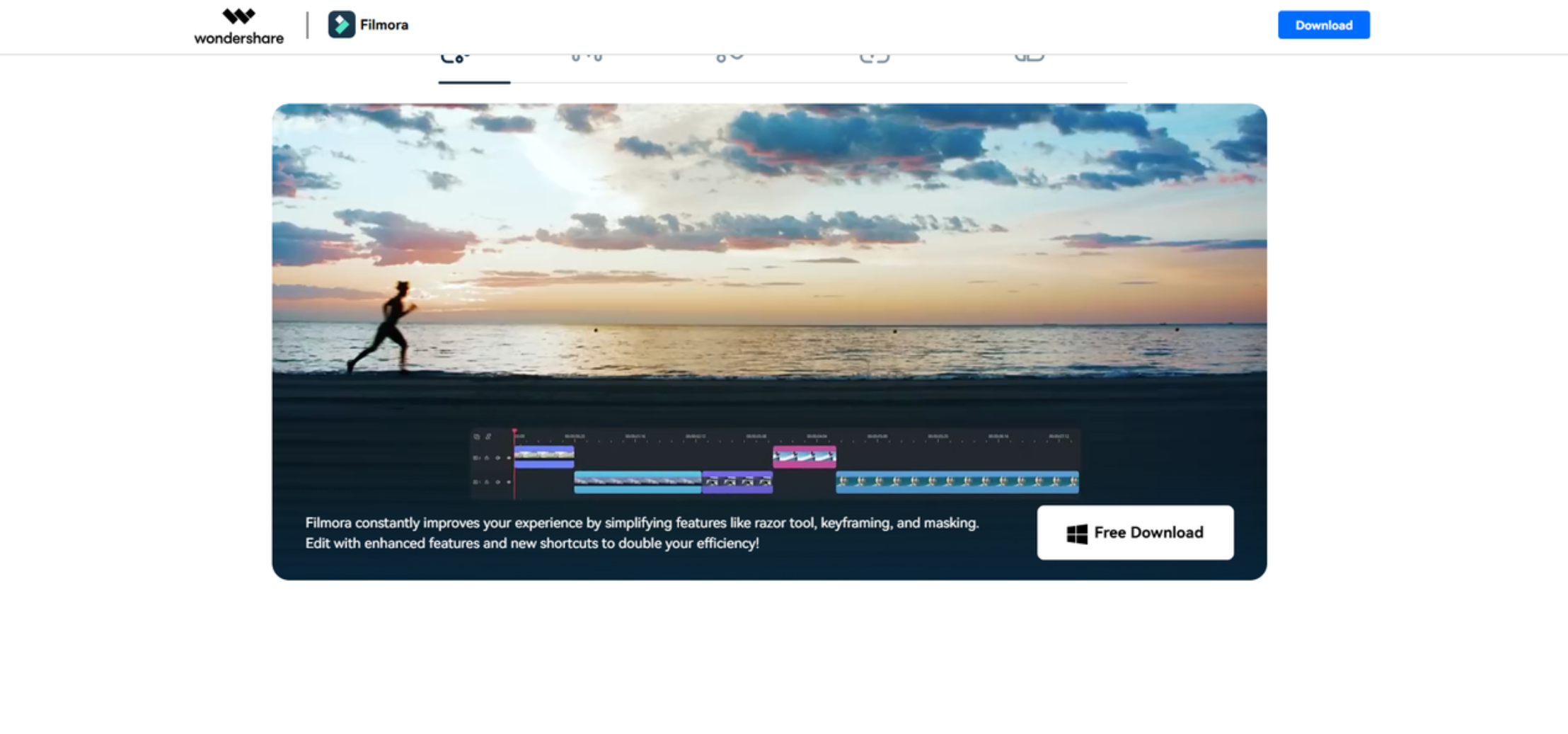
Task: Toggle the lock on the top video track
Action: click(x=487, y=458)
